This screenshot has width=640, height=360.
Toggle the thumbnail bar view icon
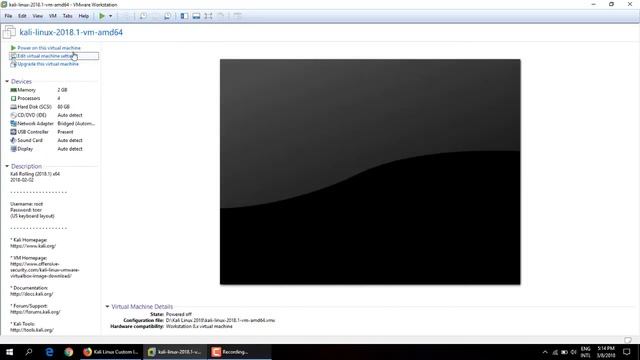(196, 16)
